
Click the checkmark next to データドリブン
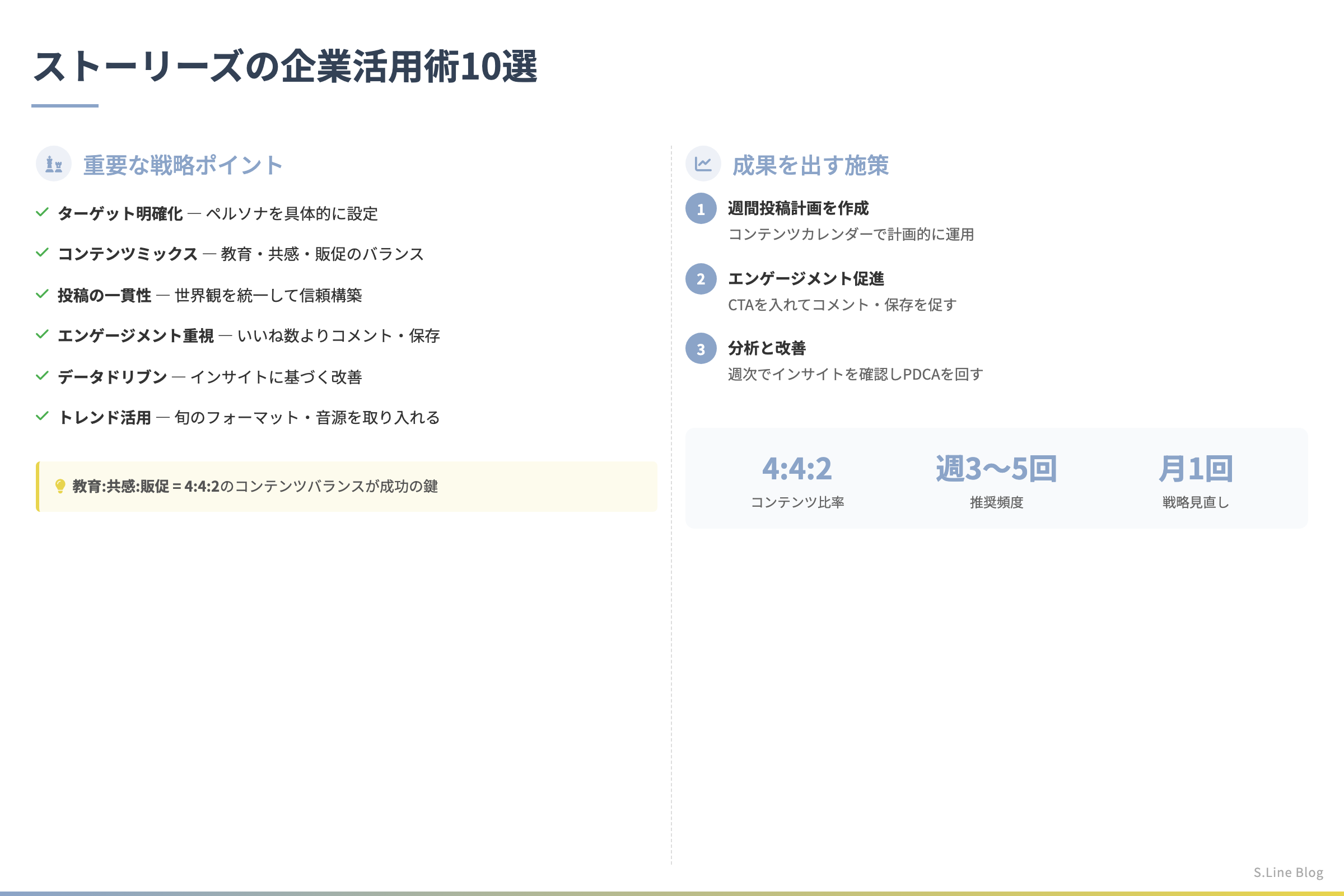pos(43,376)
